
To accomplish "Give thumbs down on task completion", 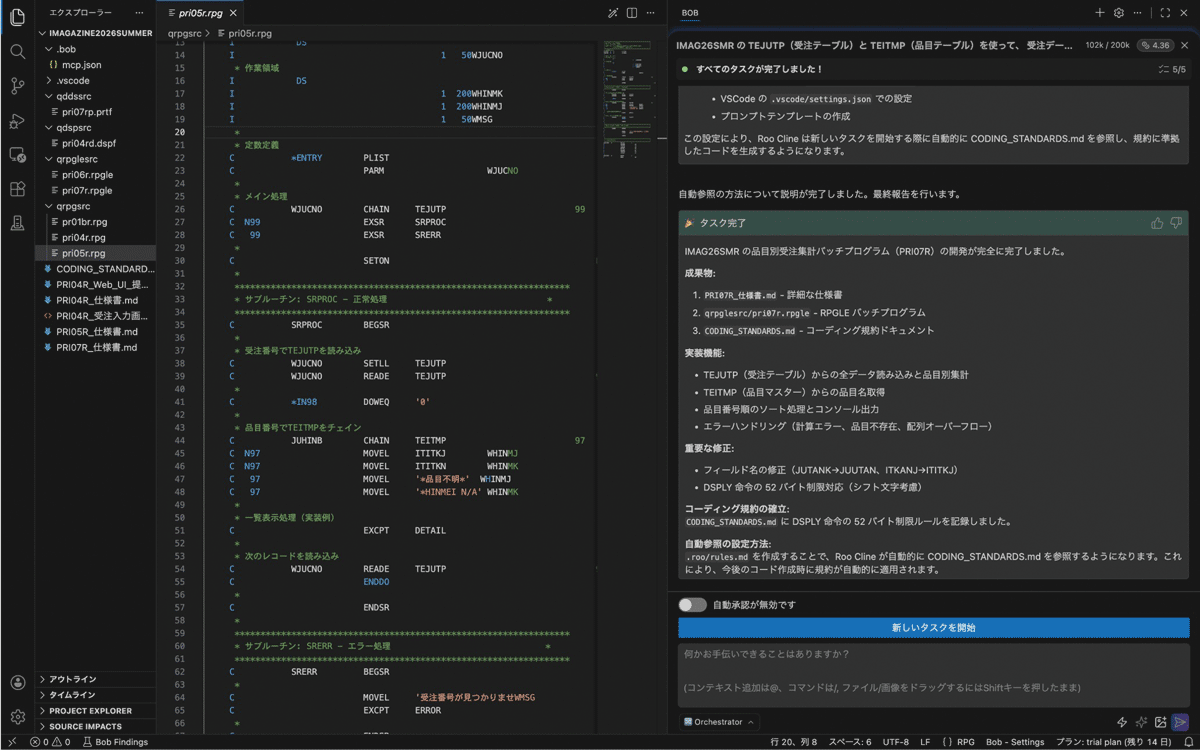I will point(1176,223).
